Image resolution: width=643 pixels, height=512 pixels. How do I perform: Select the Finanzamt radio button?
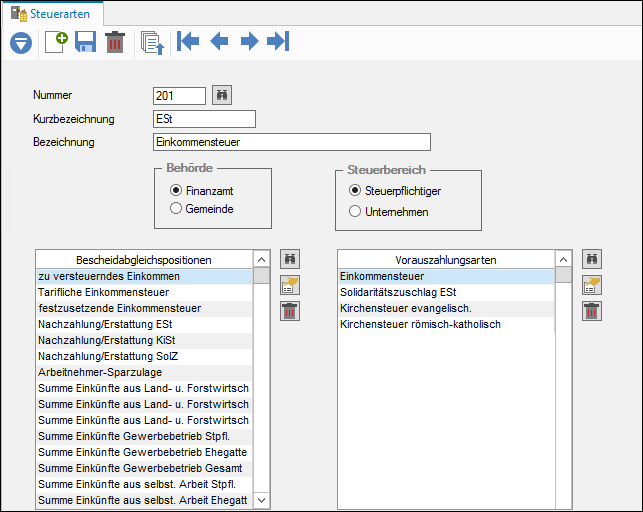pyautogui.click(x=176, y=190)
